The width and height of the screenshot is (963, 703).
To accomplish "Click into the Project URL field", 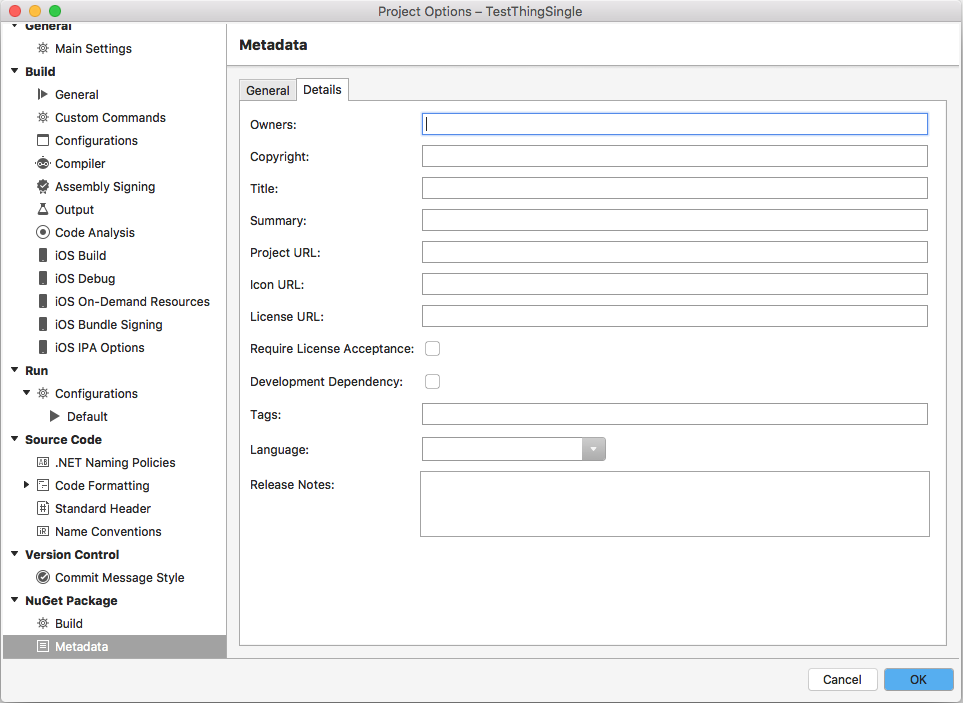I will (674, 252).
